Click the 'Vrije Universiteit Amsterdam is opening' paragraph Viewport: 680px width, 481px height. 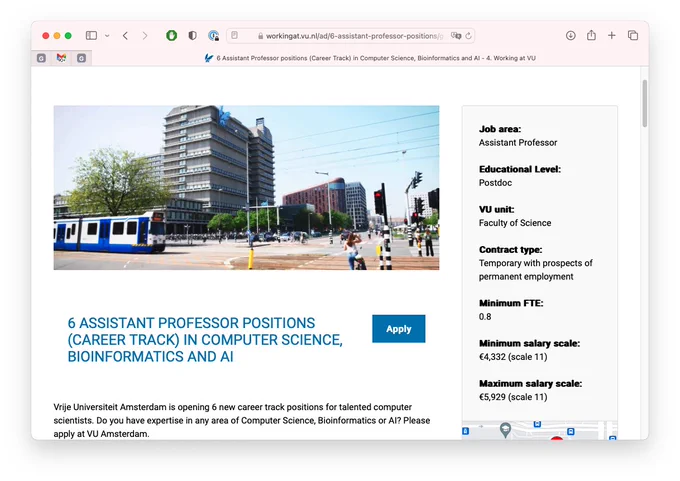tap(242, 420)
